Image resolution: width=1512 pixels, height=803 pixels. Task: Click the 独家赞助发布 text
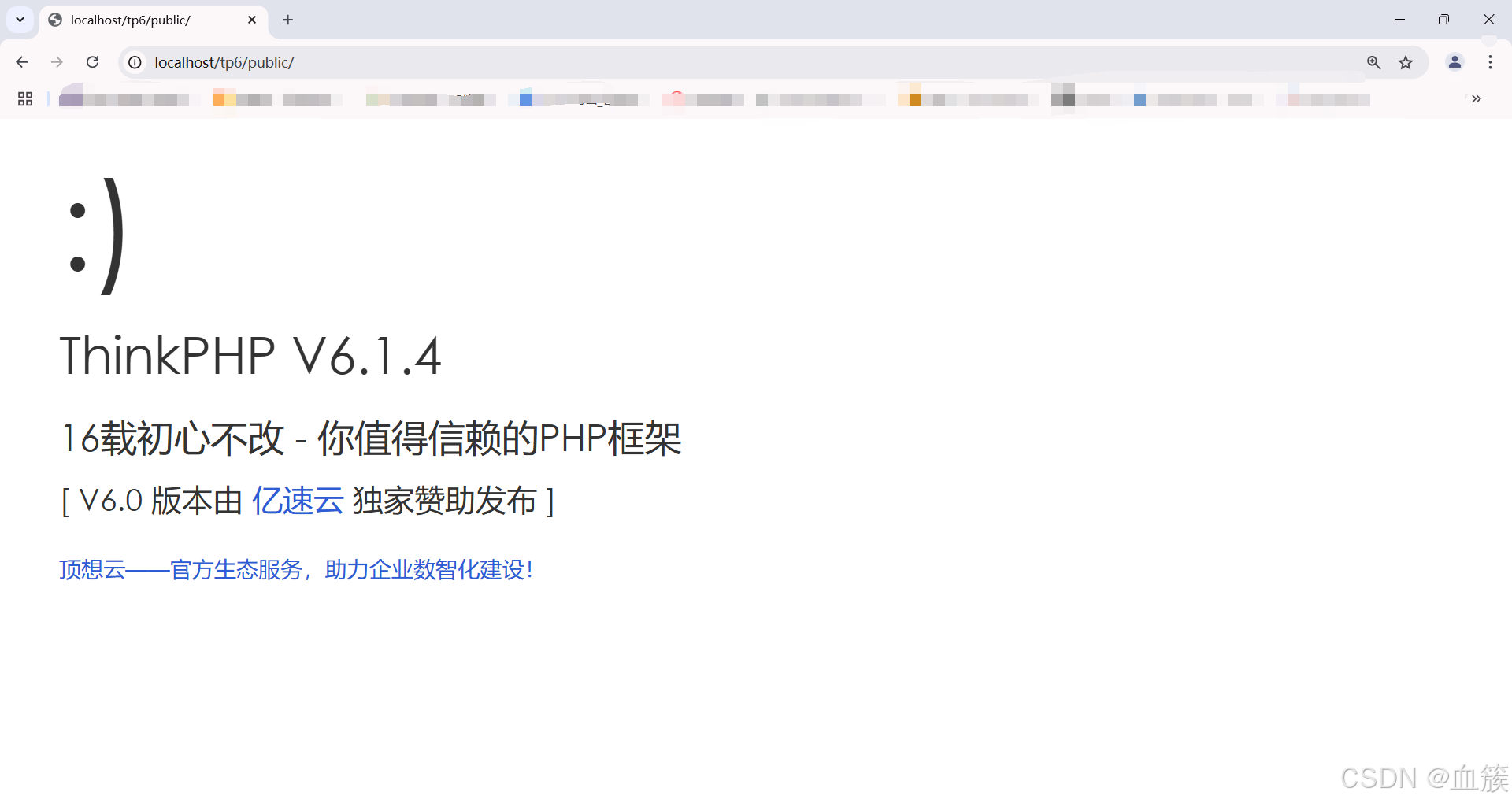(x=444, y=501)
